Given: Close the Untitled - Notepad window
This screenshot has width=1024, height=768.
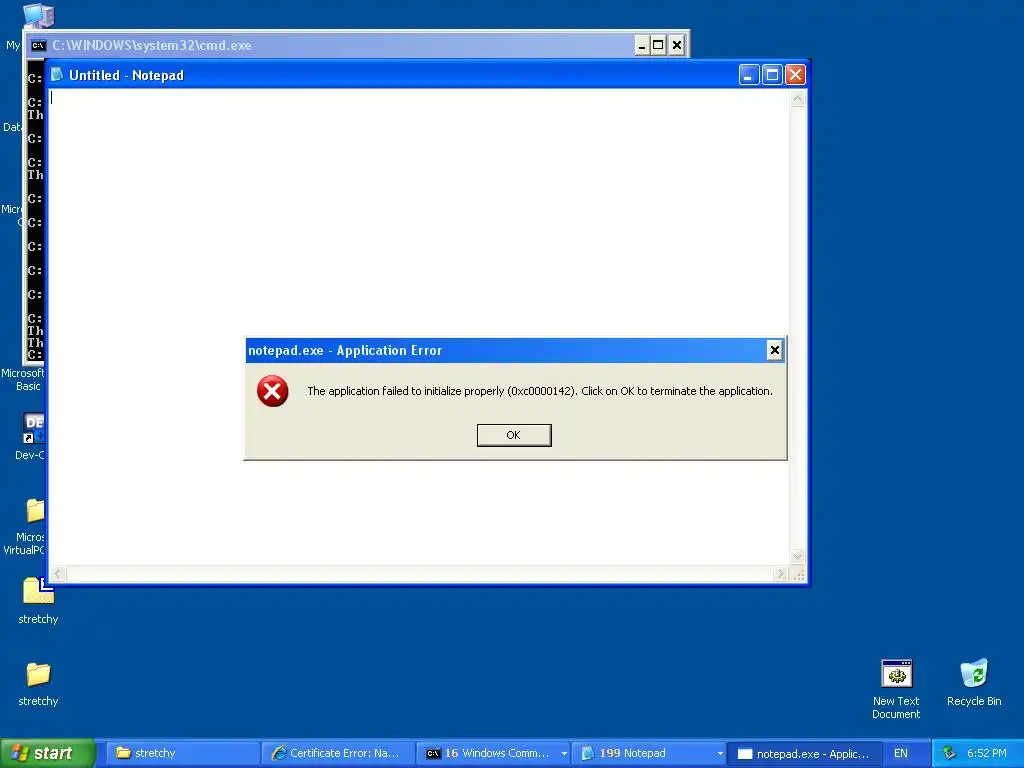Looking at the screenshot, I should [x=795, y=75].
